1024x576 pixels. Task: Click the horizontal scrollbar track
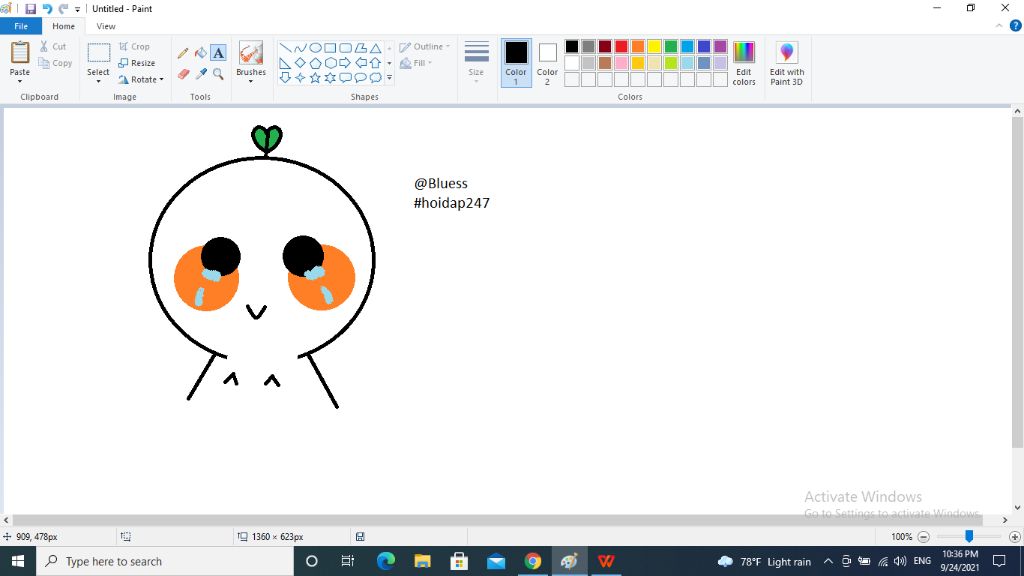click(x=505, y=520)
